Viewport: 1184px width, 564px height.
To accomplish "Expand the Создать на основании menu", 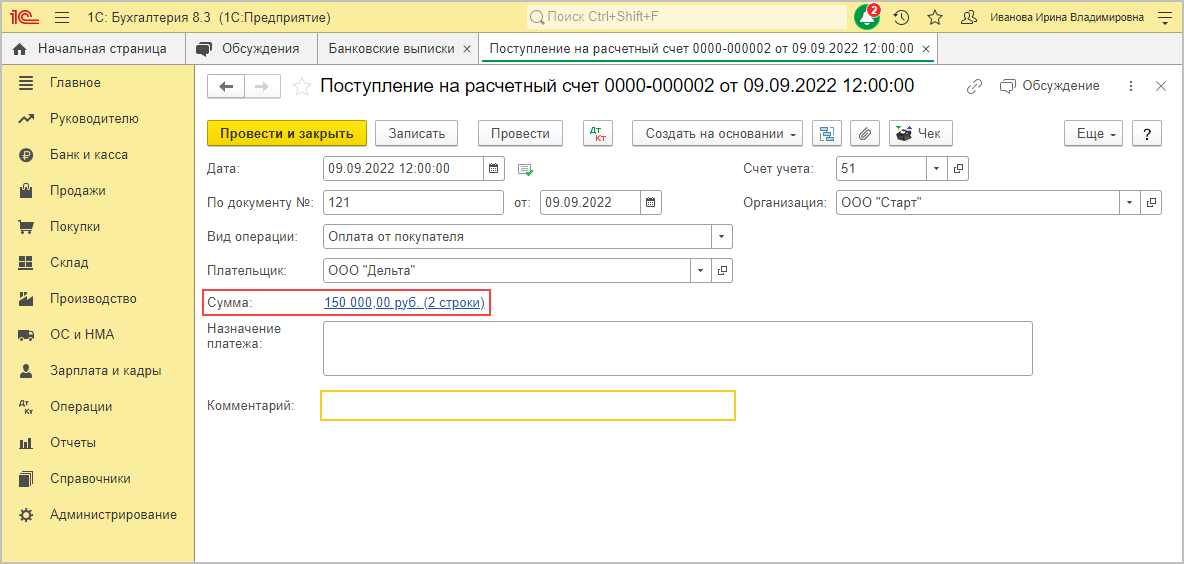I will coord(718,134).
